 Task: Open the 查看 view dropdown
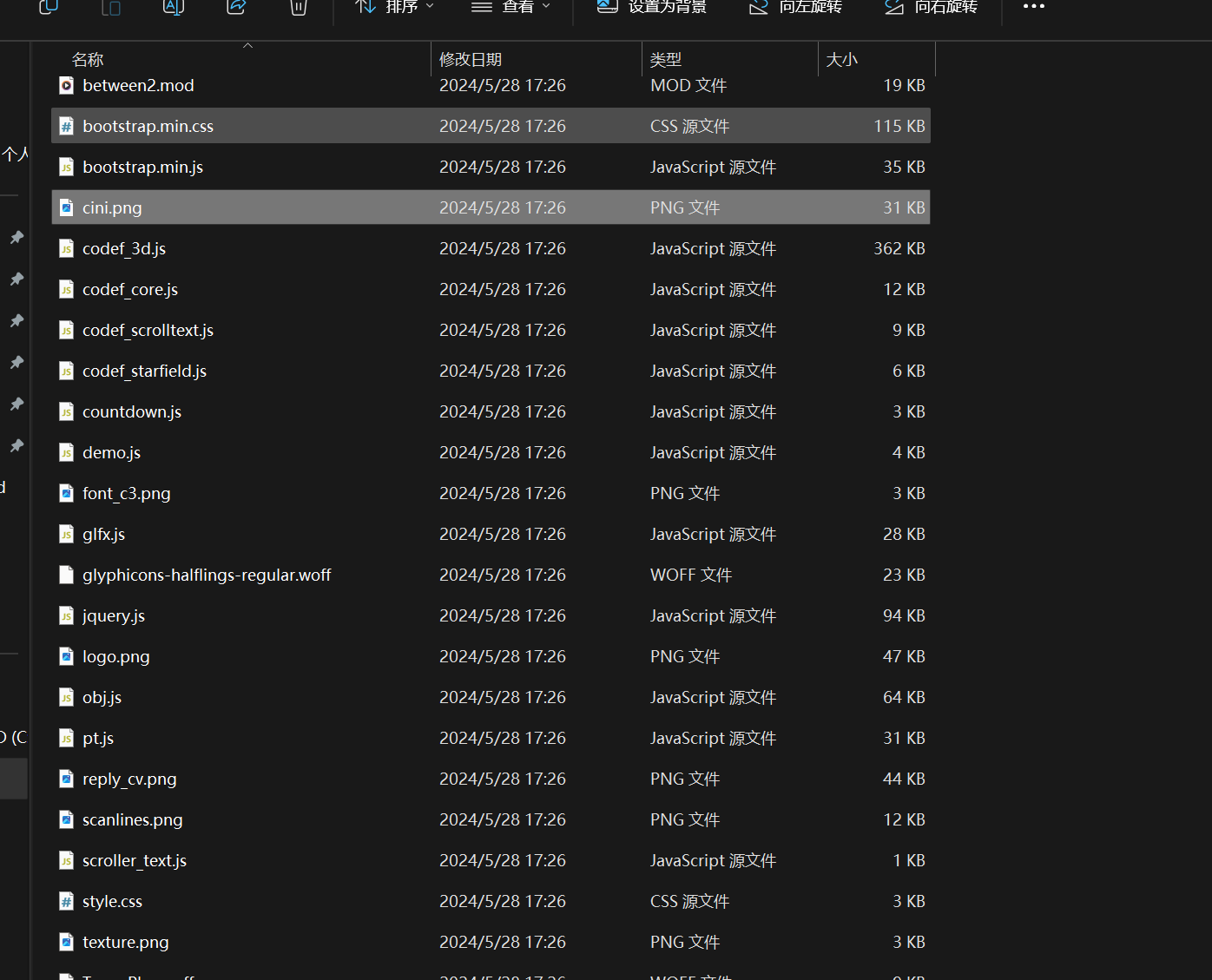click(x=510, y=7)
